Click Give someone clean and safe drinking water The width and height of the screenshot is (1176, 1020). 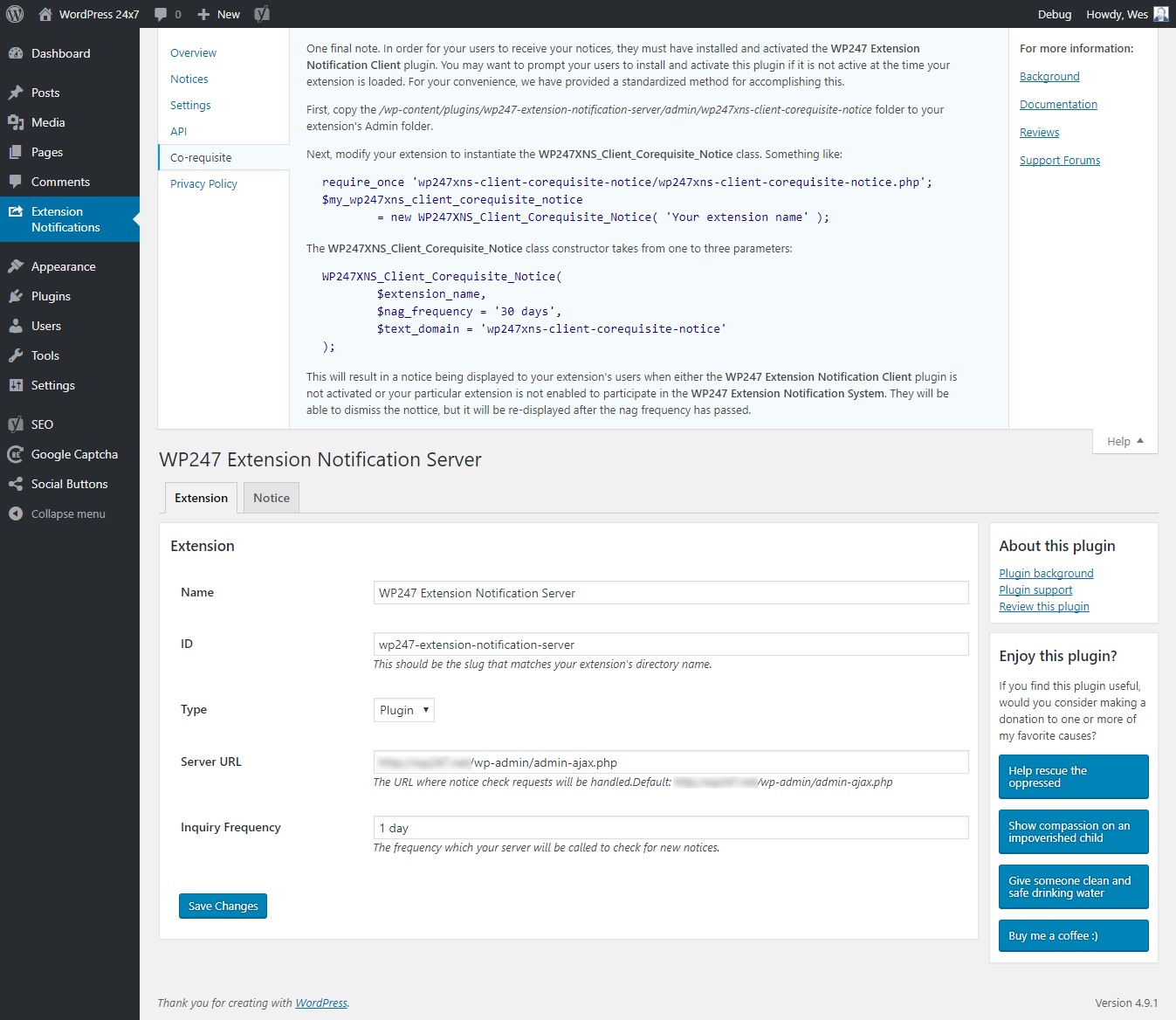[x=1073, y=886]
